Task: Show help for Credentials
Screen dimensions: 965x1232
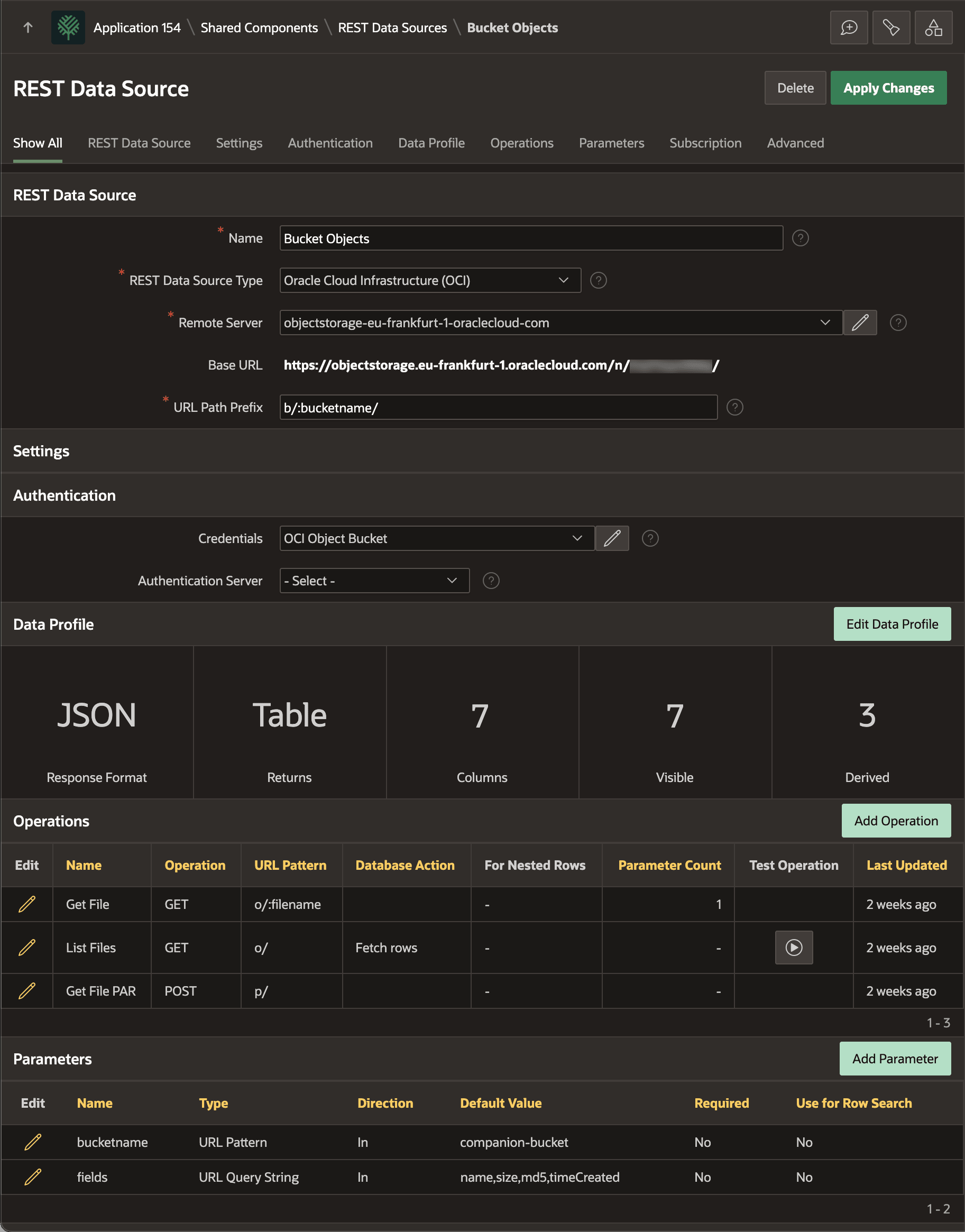Action: coord(650,538)
